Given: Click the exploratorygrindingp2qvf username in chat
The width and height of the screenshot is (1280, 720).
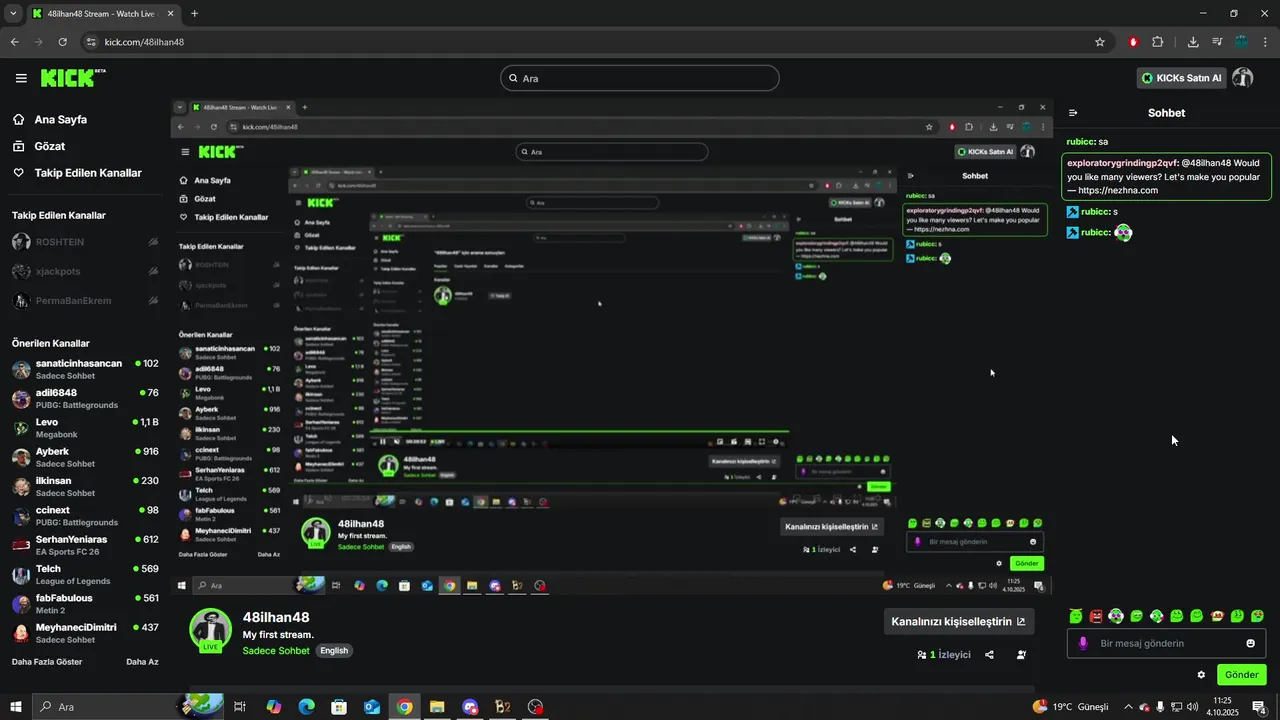Looking at the screenshot, I should click(1122, 162).
